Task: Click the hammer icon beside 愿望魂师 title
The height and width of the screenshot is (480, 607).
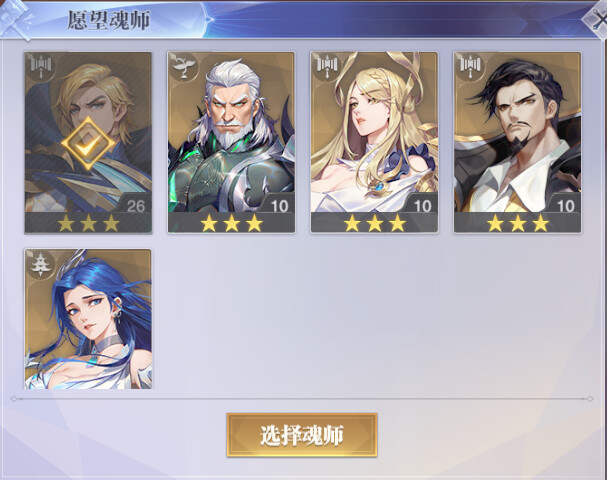Action: click(16, 19)
